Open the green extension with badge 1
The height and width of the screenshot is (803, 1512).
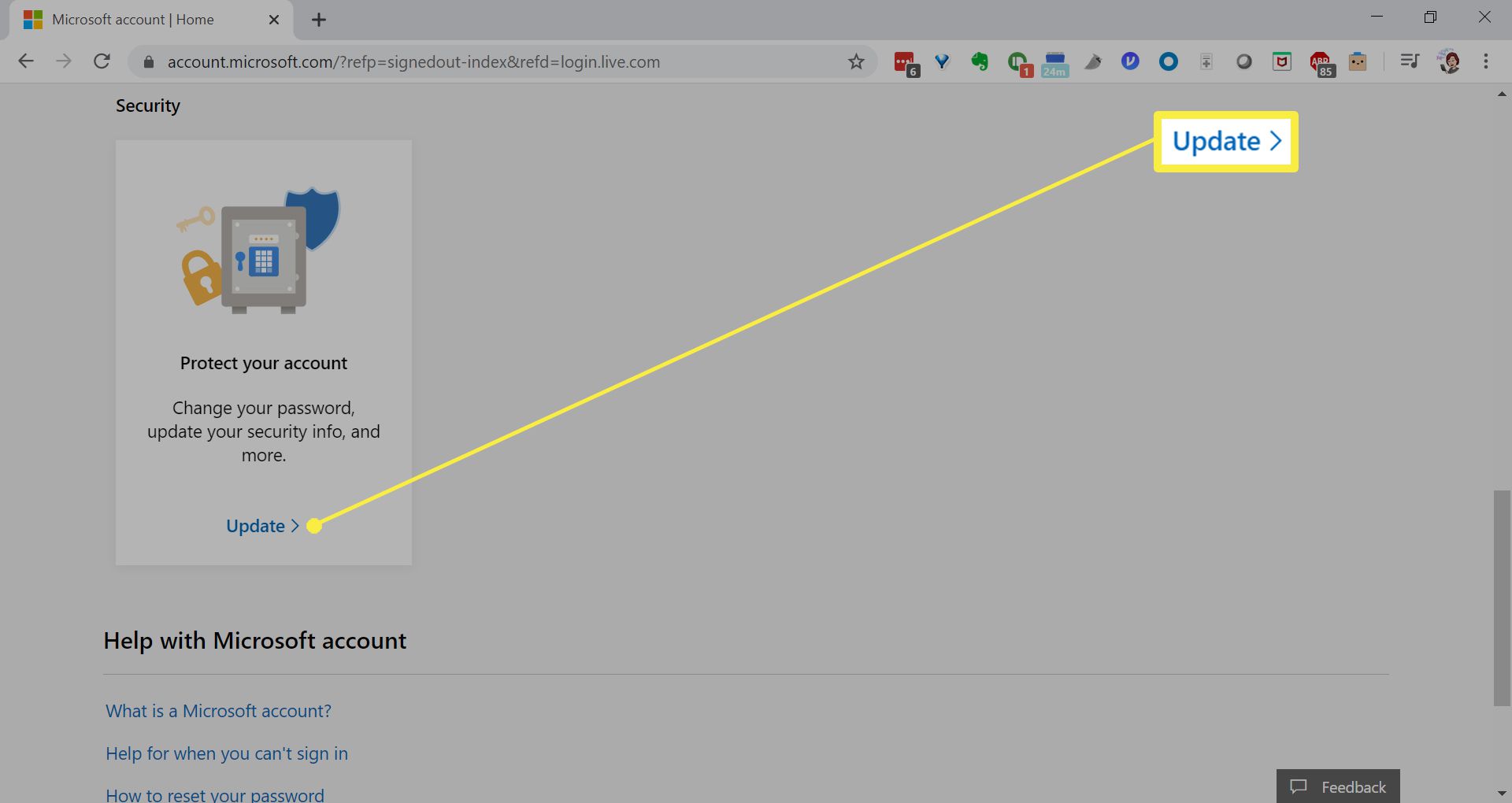pyautogui.click(x=1019, y=63)
